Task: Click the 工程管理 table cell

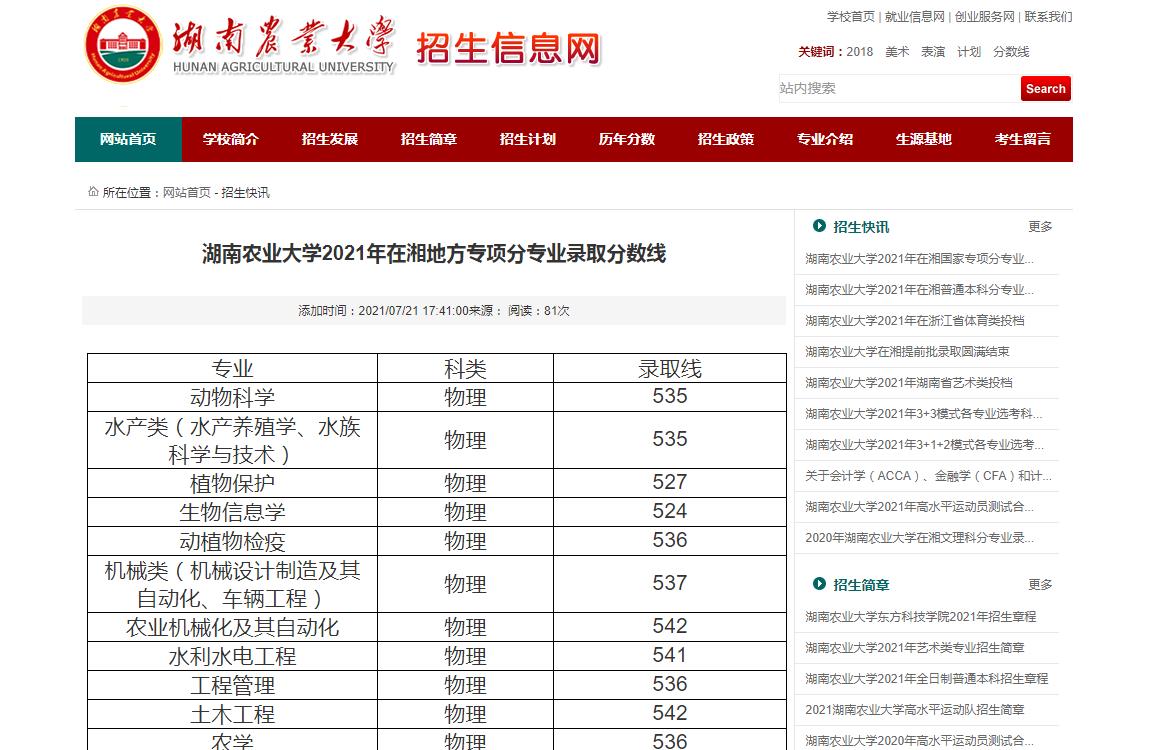Action: coord(232,685)
